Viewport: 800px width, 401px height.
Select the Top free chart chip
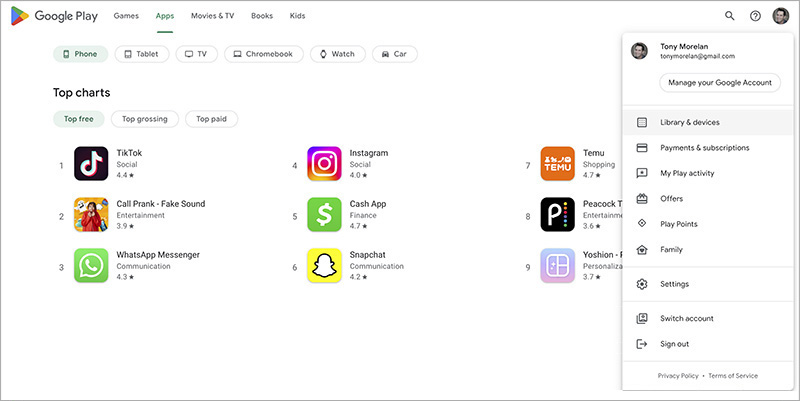tap(79, 119)
